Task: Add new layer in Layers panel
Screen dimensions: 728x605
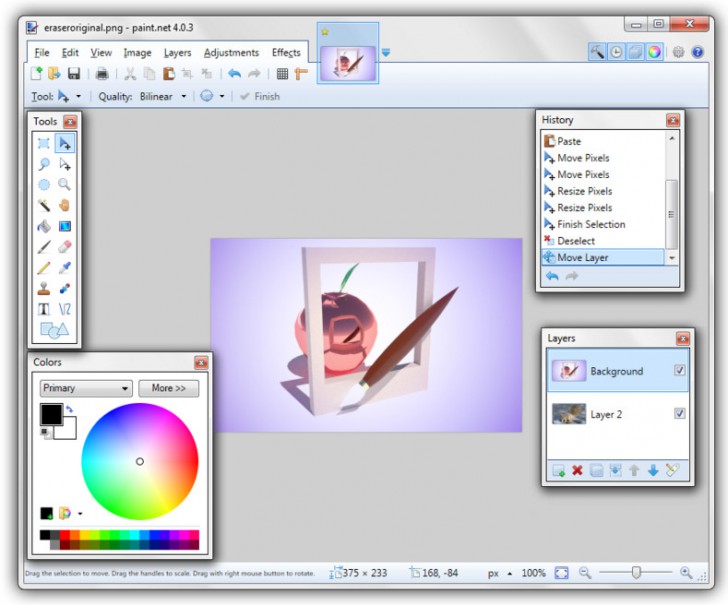Action: (559, 470)
